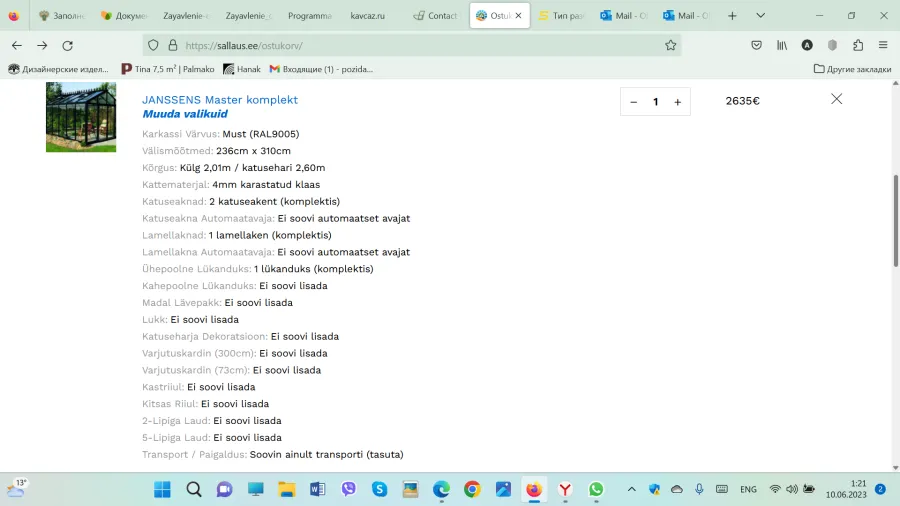Click the quantity value field

tap(655, 102)
